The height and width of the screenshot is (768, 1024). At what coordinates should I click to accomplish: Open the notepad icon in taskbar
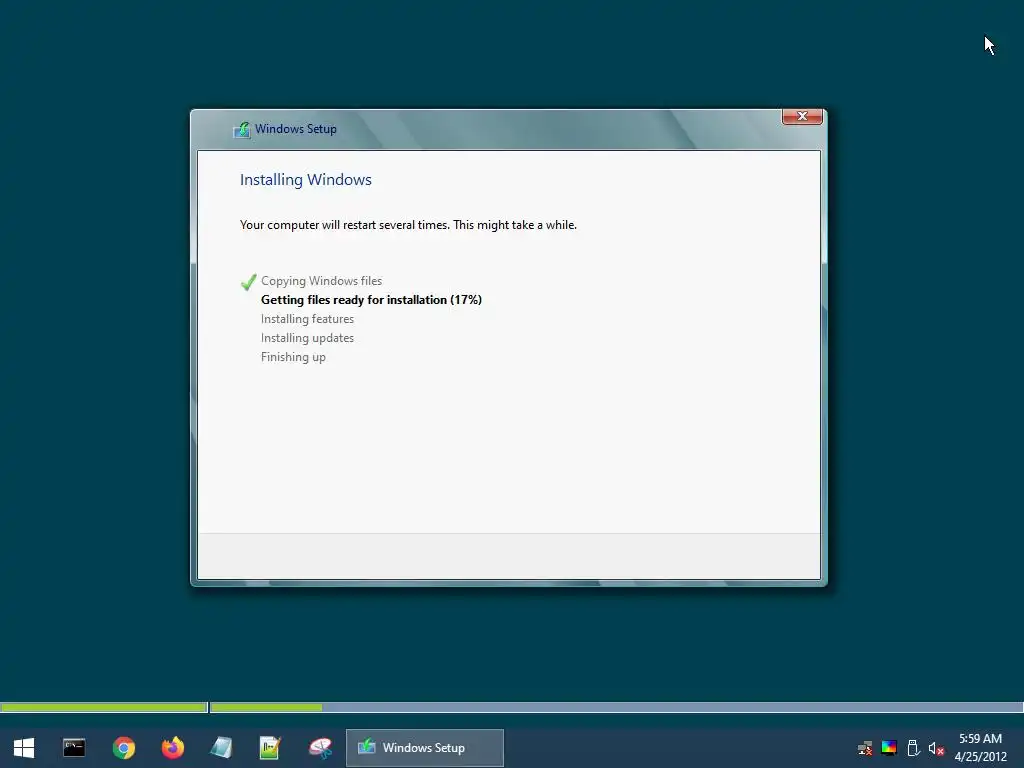pos(221,748)
